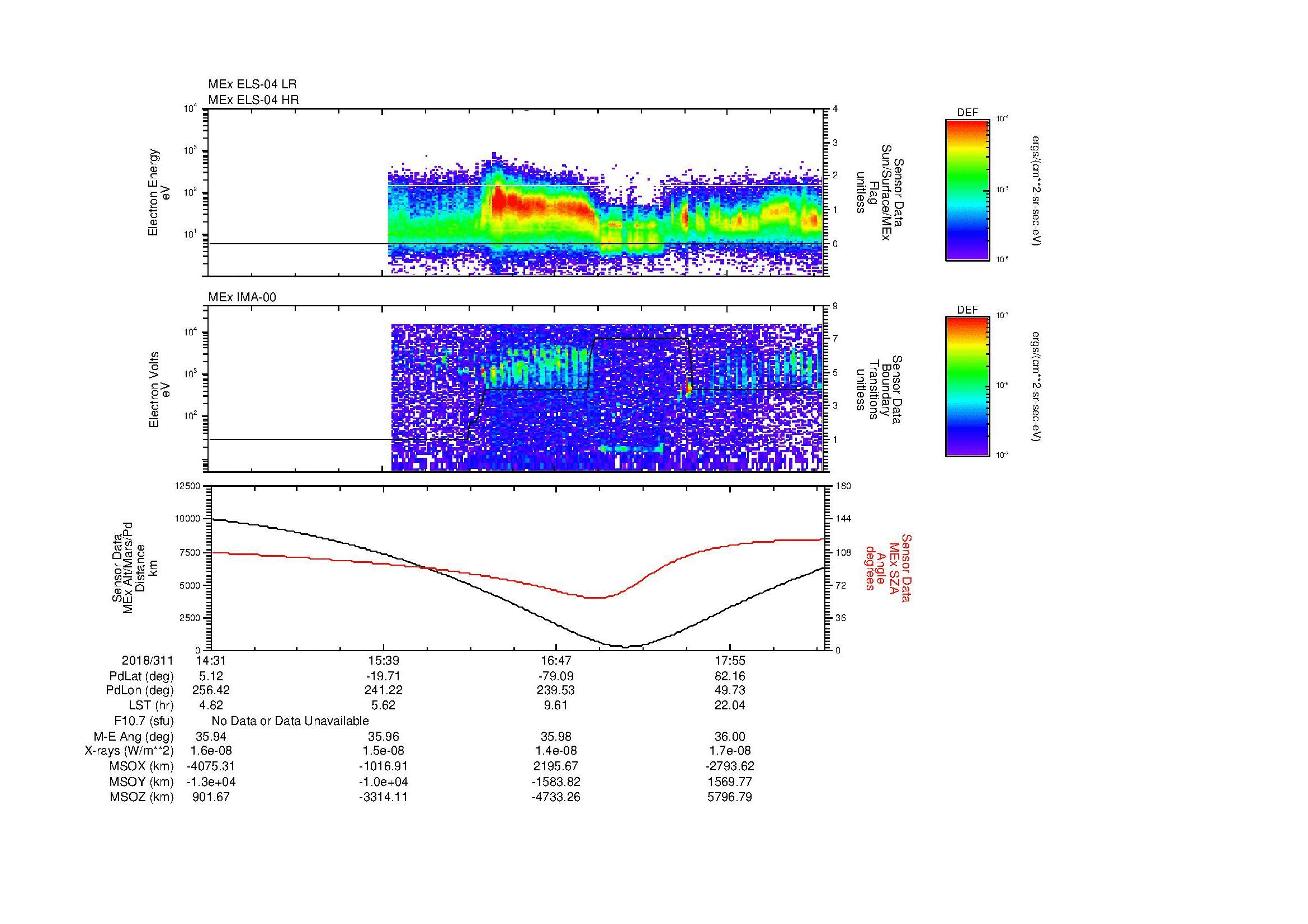Image resolution: width=1308 pixels, height=924 pixels.
Task: Click the 'MEx ELS-04 HR' plot title
Action: tap(253, 100)
